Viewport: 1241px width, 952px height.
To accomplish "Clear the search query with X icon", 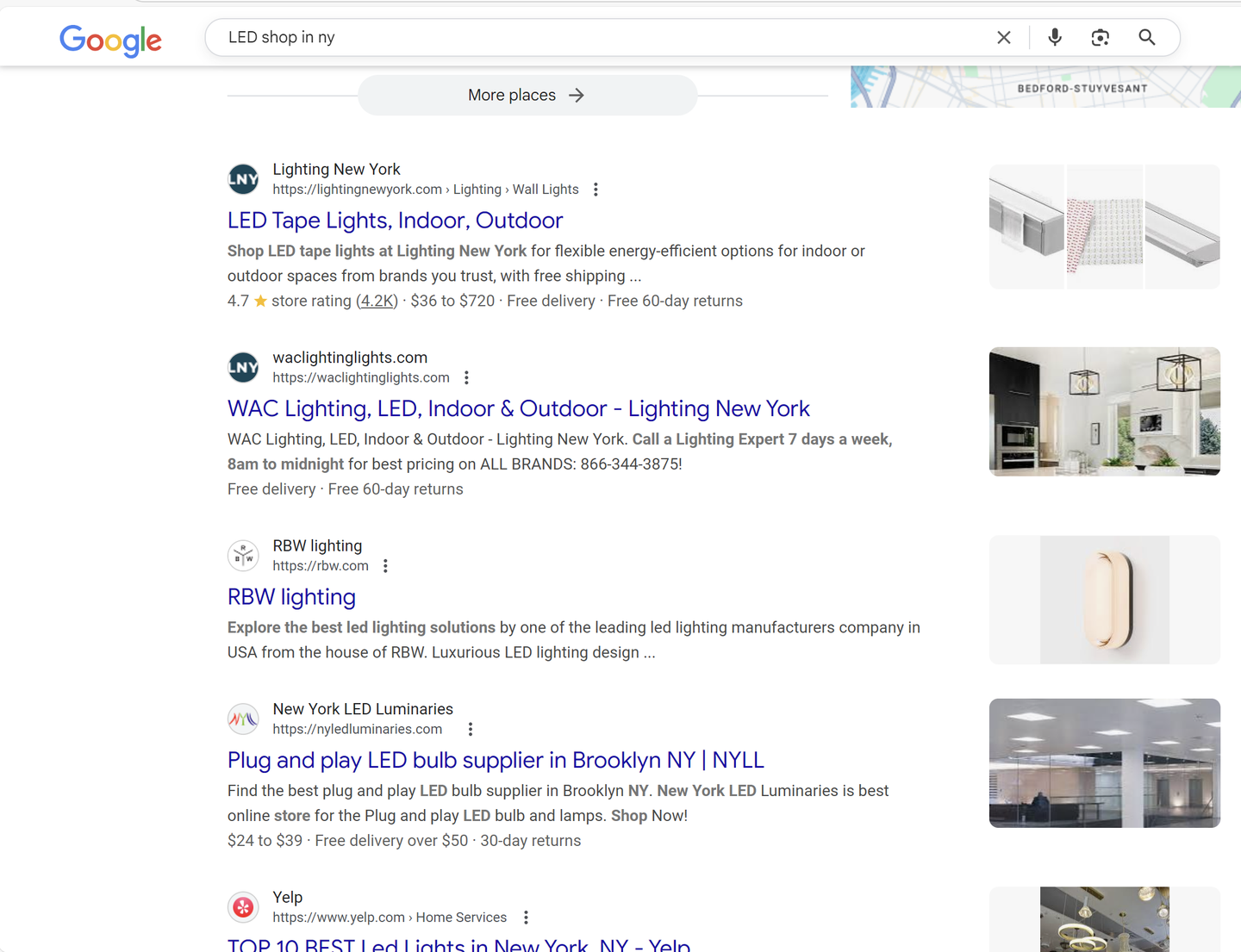I will click(x=1004, y=38).
